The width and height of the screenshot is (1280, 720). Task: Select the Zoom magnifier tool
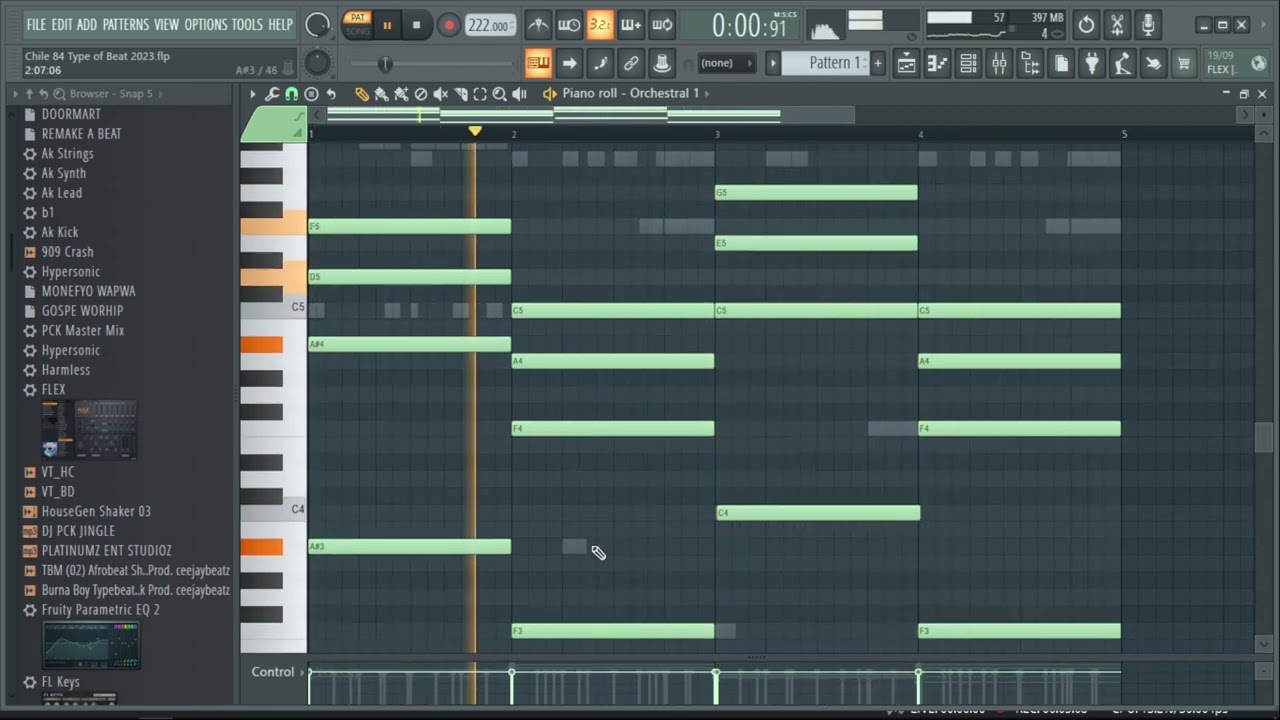(500, 94)
